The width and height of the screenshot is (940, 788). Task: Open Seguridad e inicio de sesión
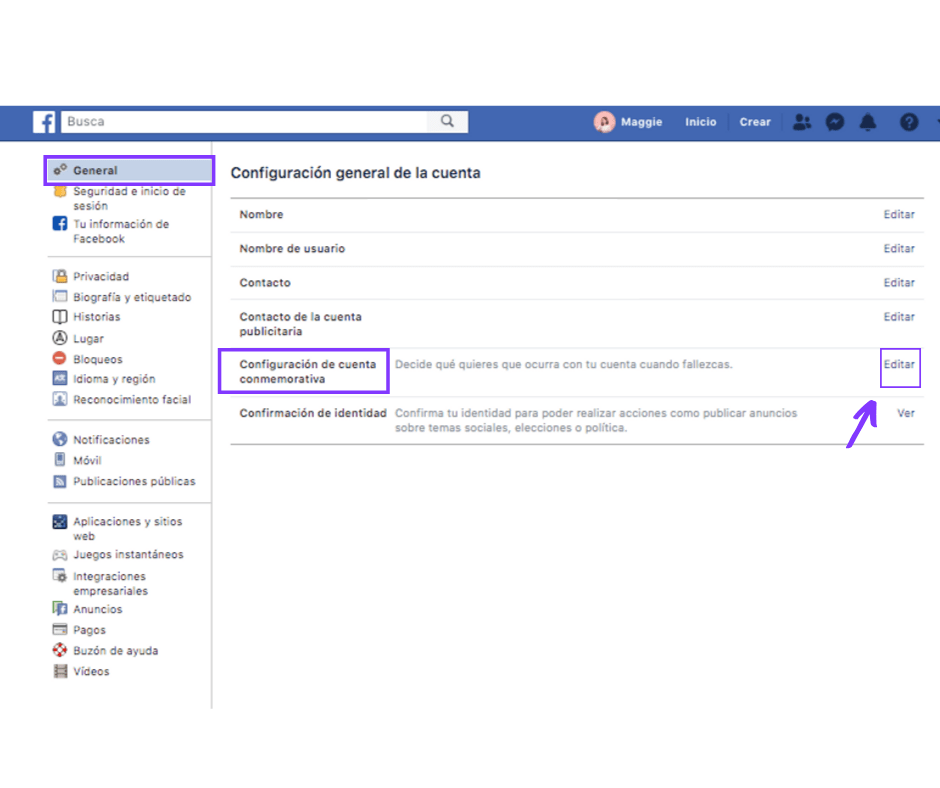tap(129, 198)
